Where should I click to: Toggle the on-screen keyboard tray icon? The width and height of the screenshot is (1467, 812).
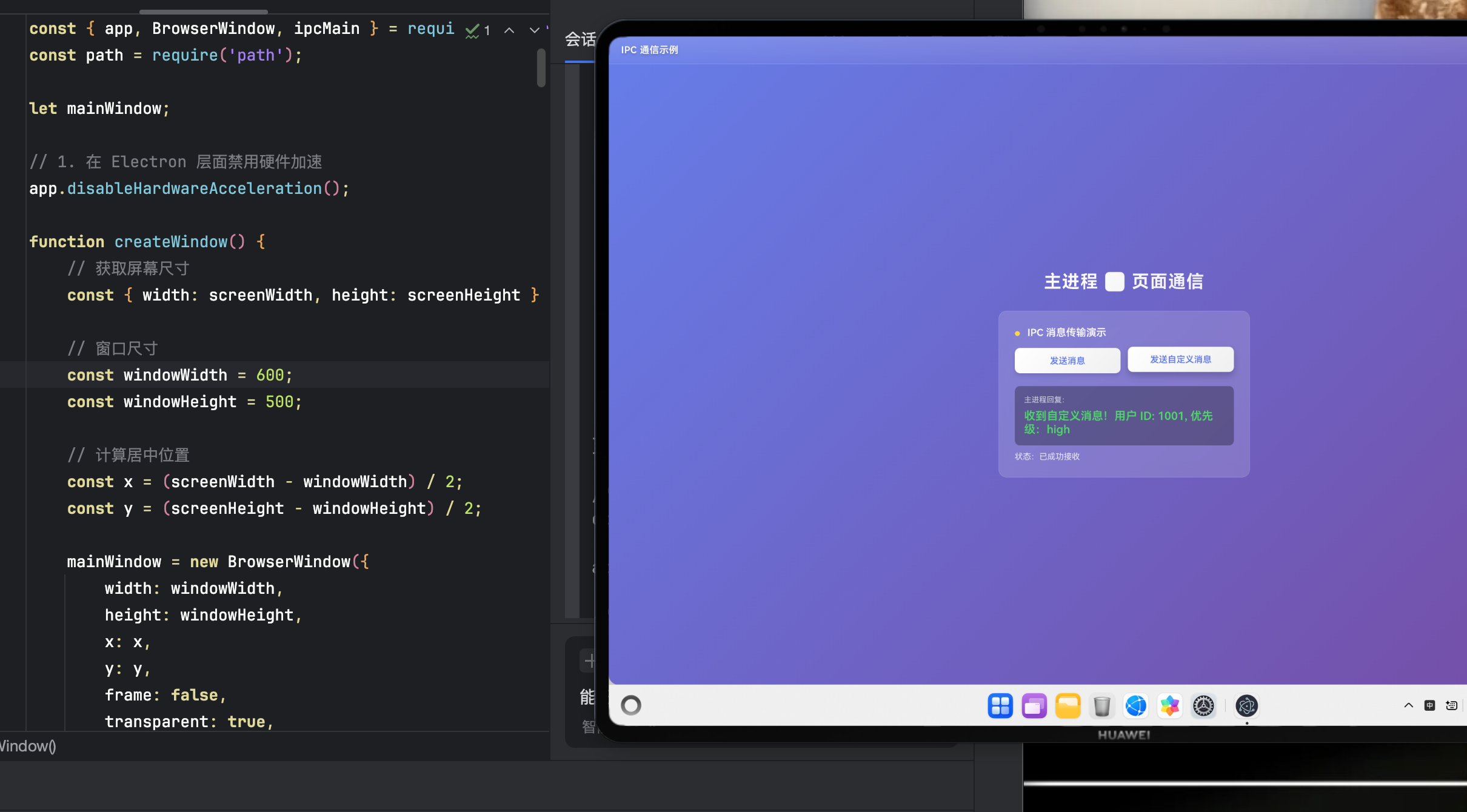(x=1451, y=705)
